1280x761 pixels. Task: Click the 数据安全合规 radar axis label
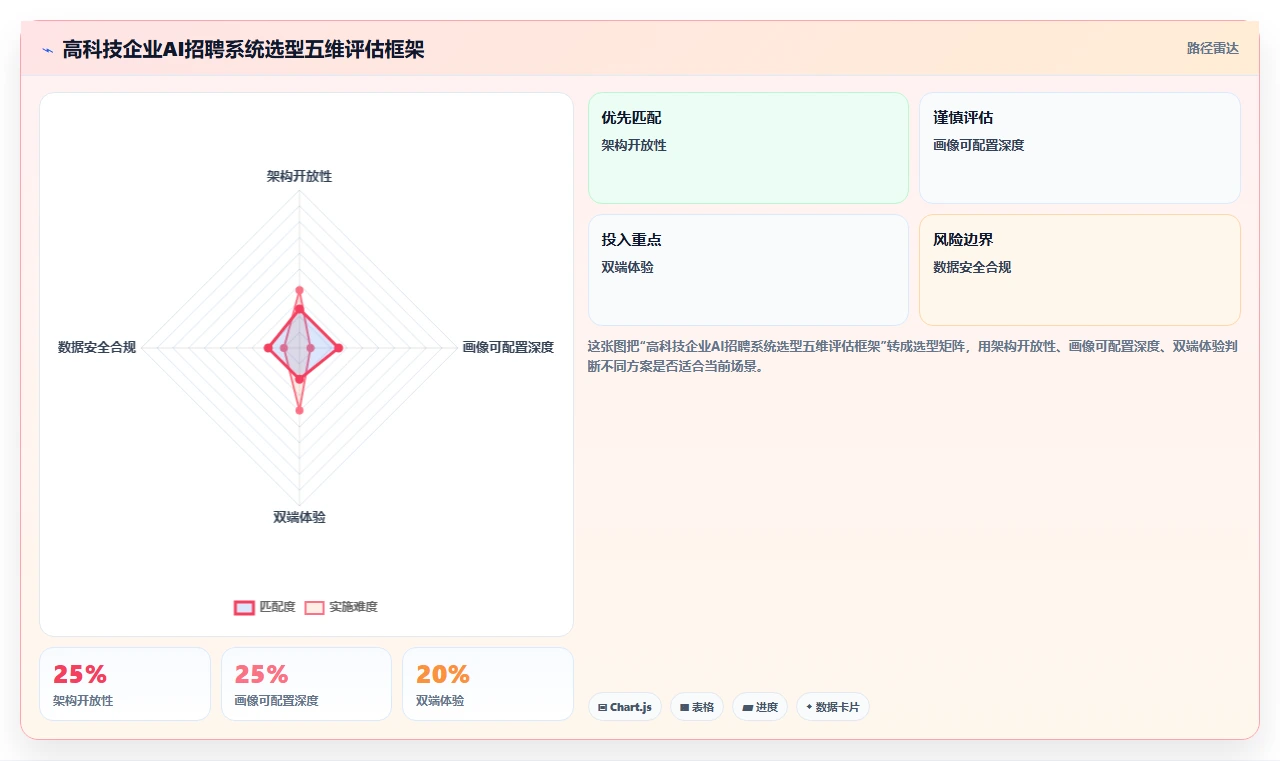coord(97,347)
